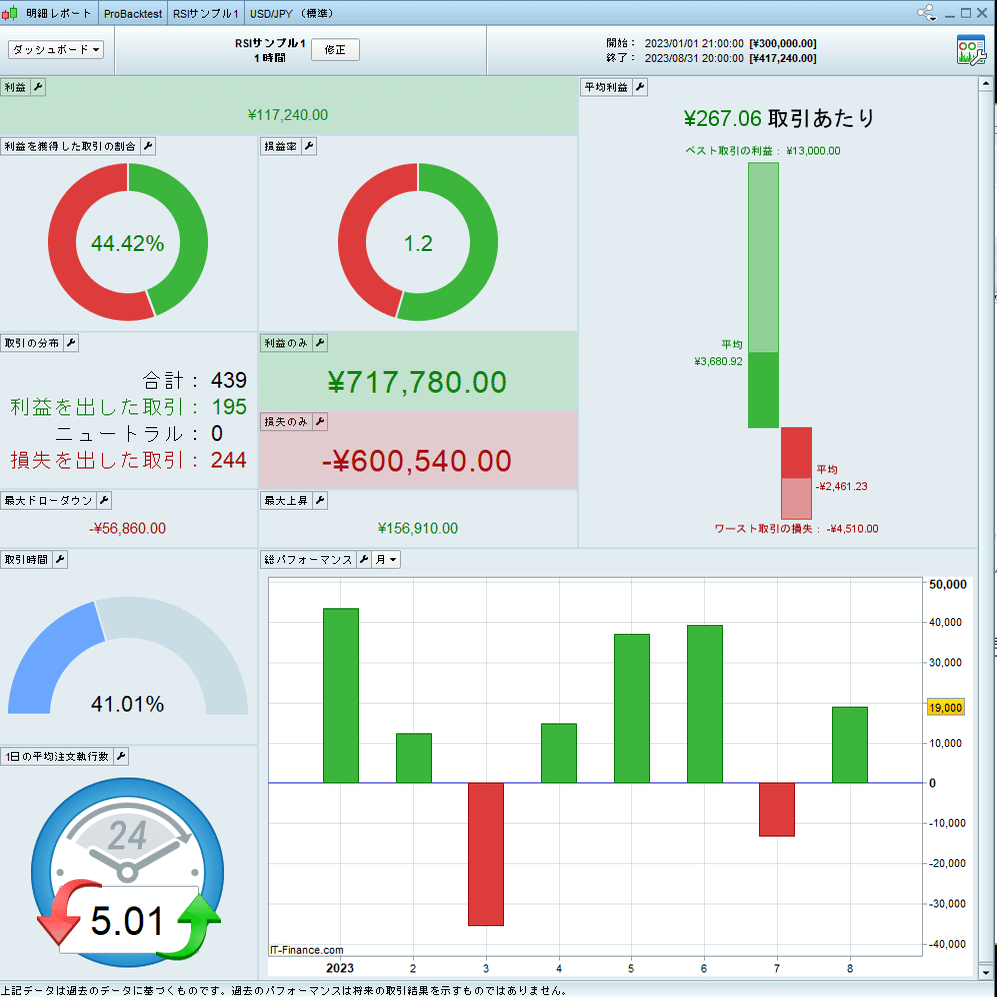Click the ¥117,240.00 profit value
Image resolution: width=997 pixels, height=997 pixels.
287,115
